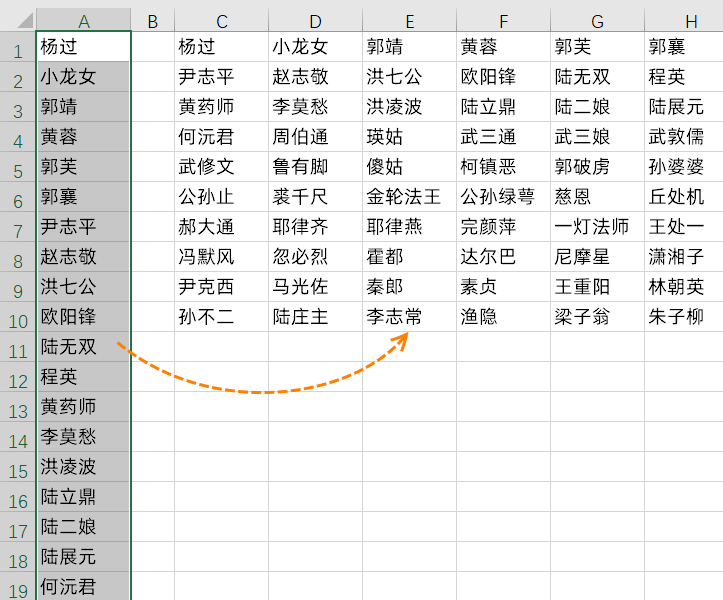Click cell C3 containing 黄药师
The height and width of the screenshot is (600, 723).
pos(222,107)
